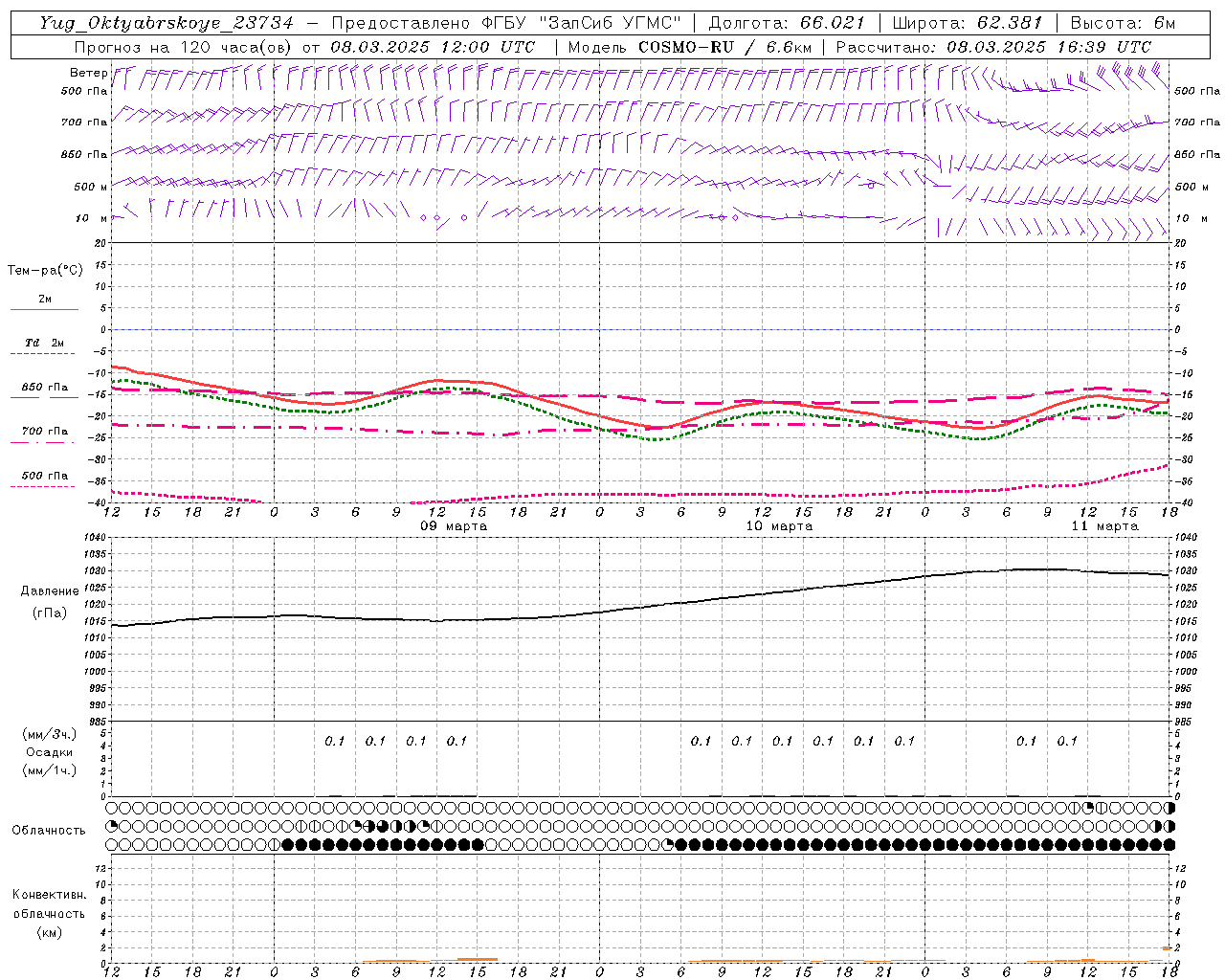The width and height of the screenshot is (1225, 980).
Task: Click the station title Yug_Oktyabrskoye_23734
Action: [x=167, y=23]
